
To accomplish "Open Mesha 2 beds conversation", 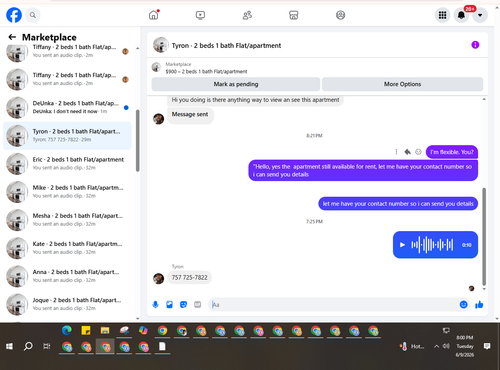I will coord(67,220).
